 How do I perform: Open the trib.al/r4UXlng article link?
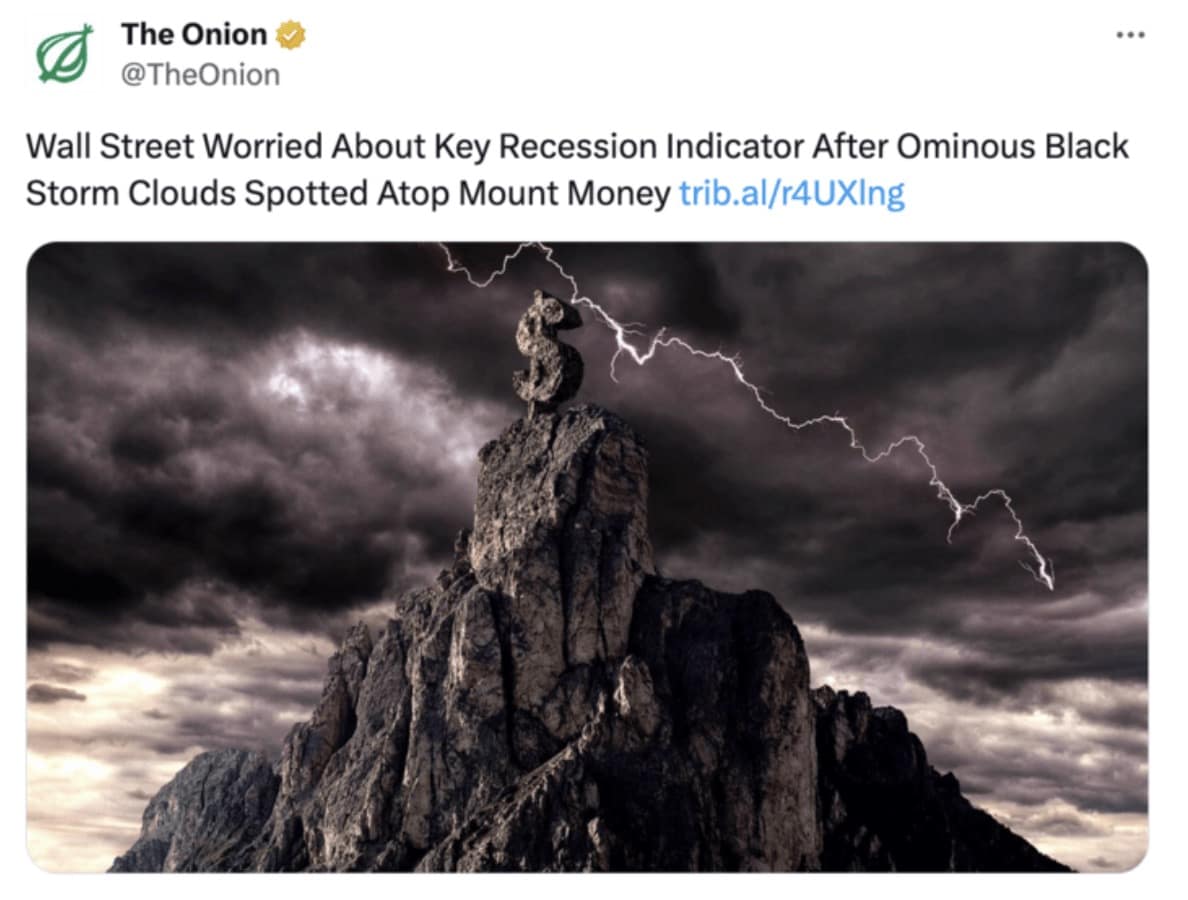(x=792, y=194)
